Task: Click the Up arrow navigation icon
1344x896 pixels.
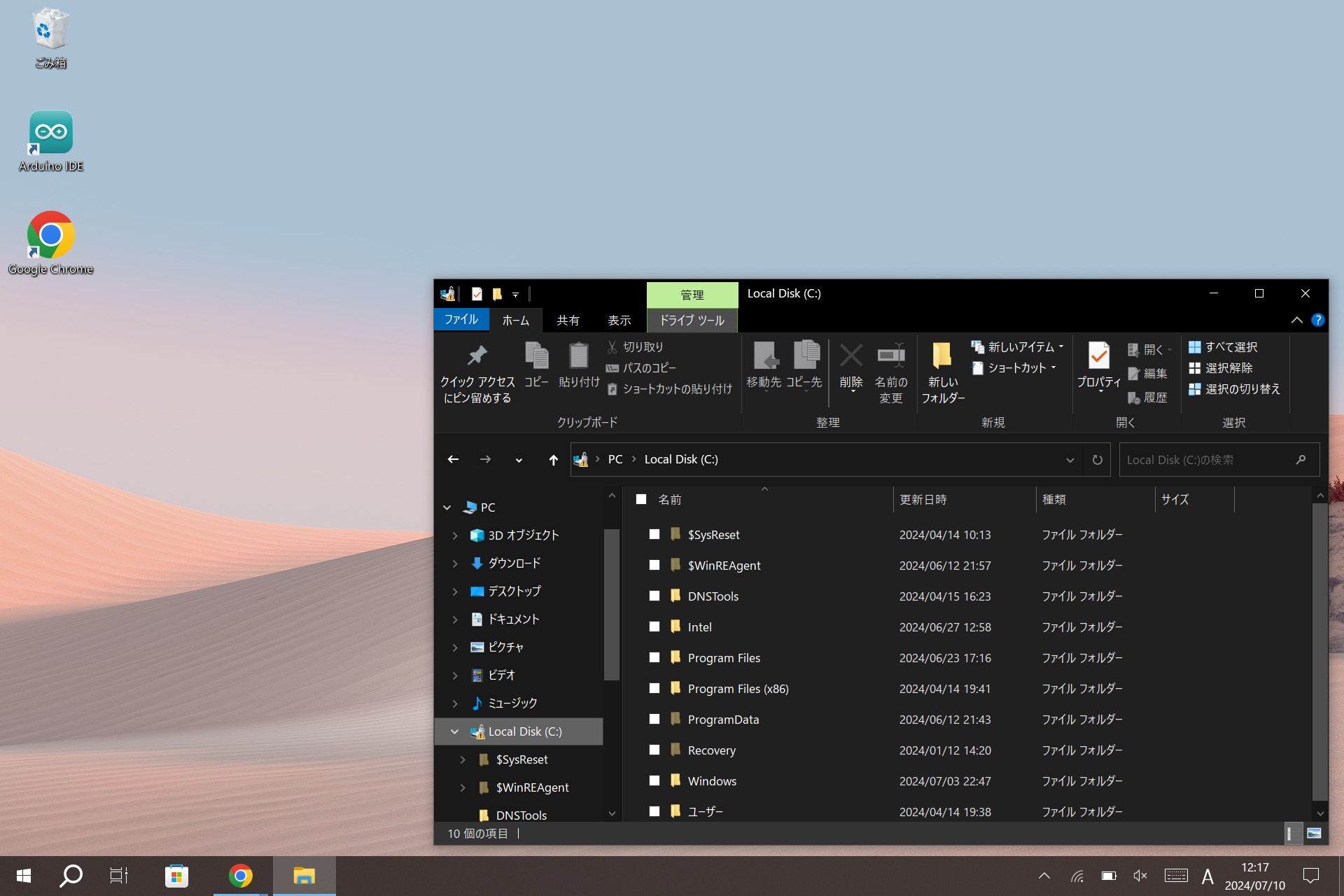Action: pos(553,460)
